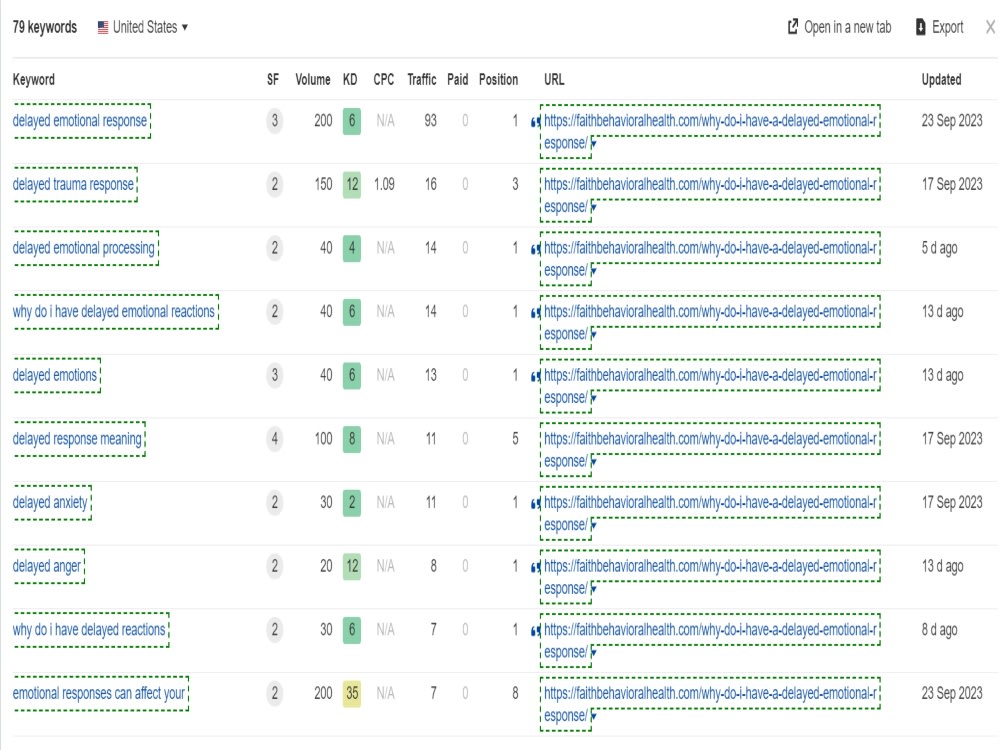
Task: Click the United States flag icon
Action: tap(103, 27)
